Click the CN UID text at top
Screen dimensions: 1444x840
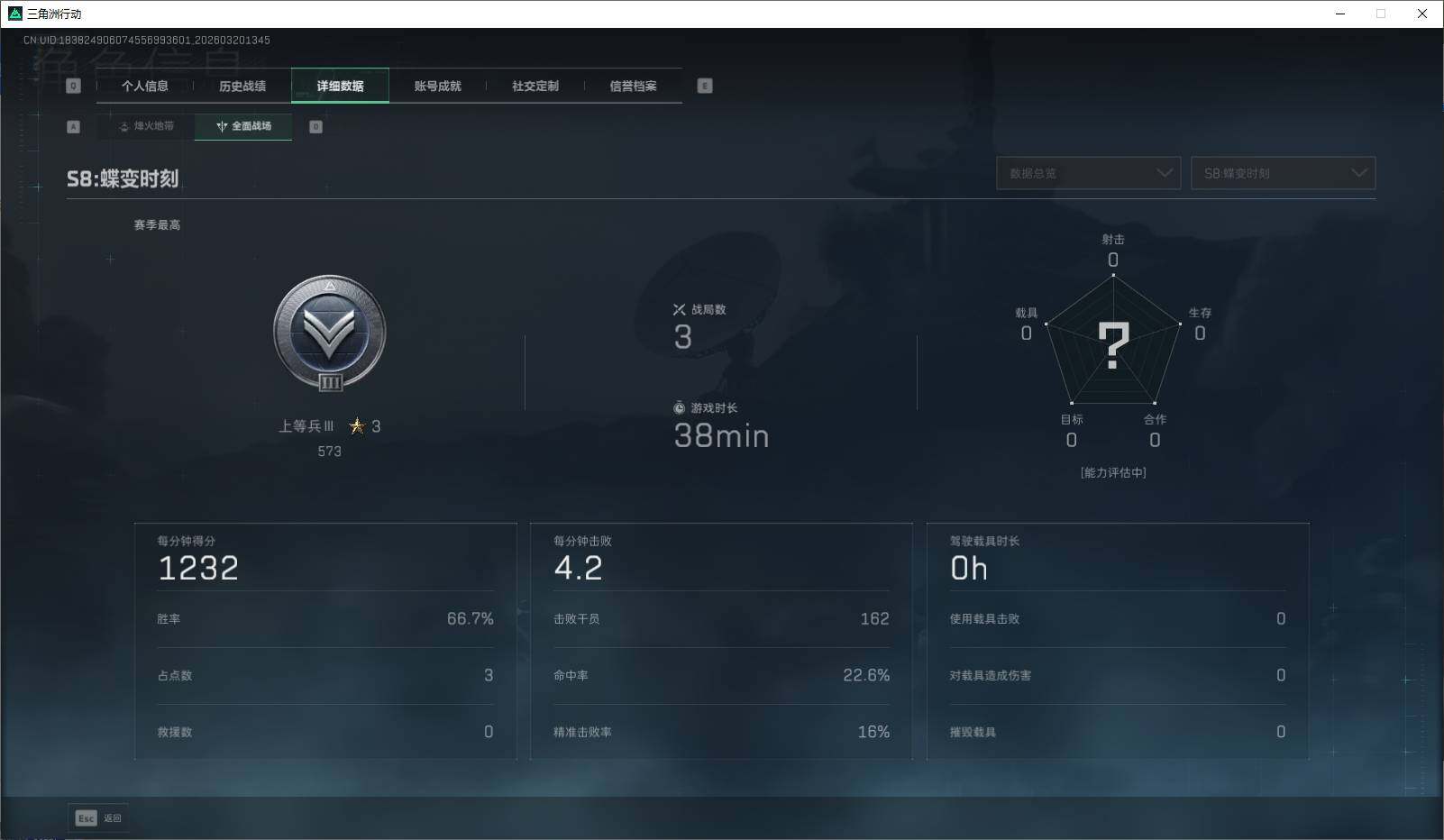[x=147, y=40]
